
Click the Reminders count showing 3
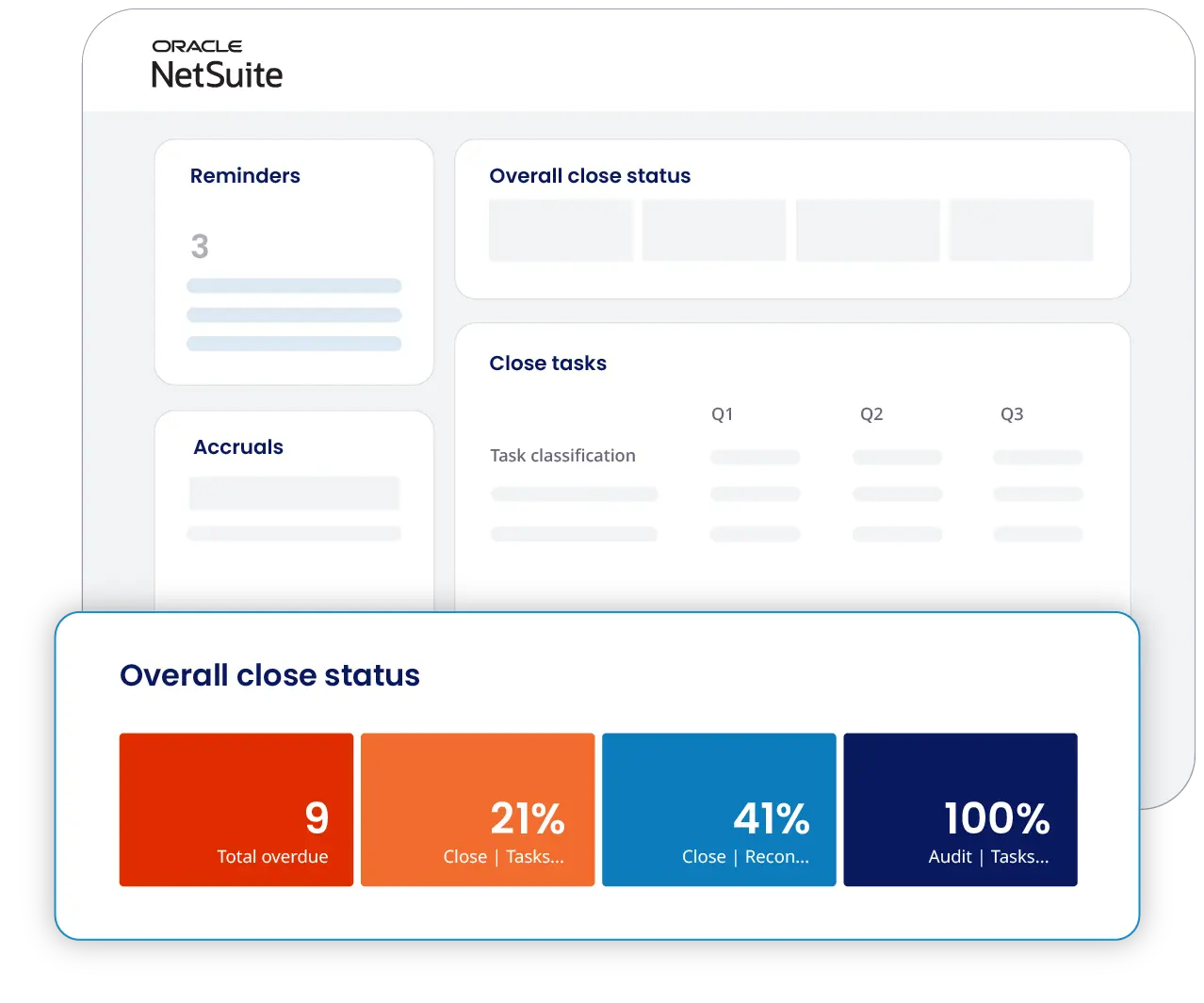(x=200, y=247)
